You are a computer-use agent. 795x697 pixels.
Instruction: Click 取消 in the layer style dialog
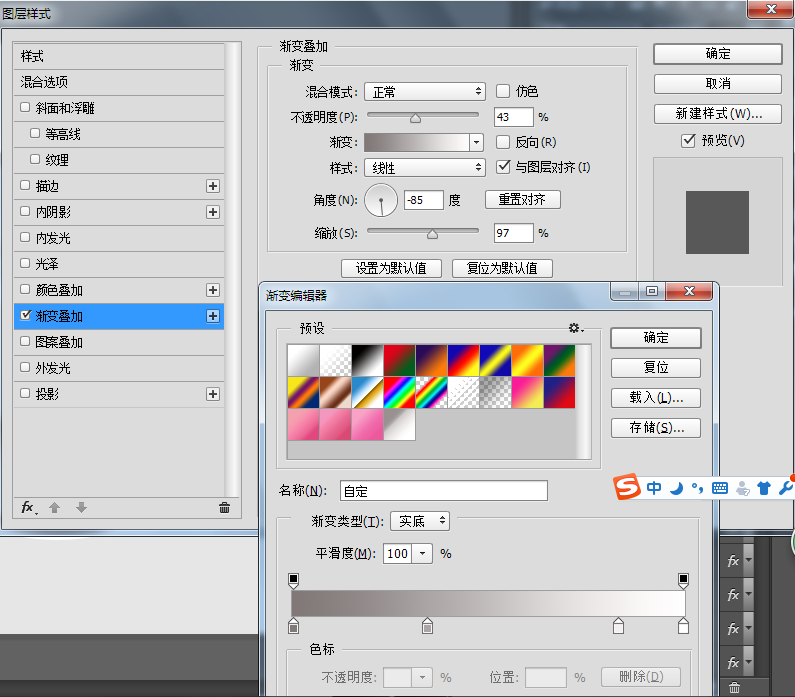pyautogui.click(x=717, y=84)
